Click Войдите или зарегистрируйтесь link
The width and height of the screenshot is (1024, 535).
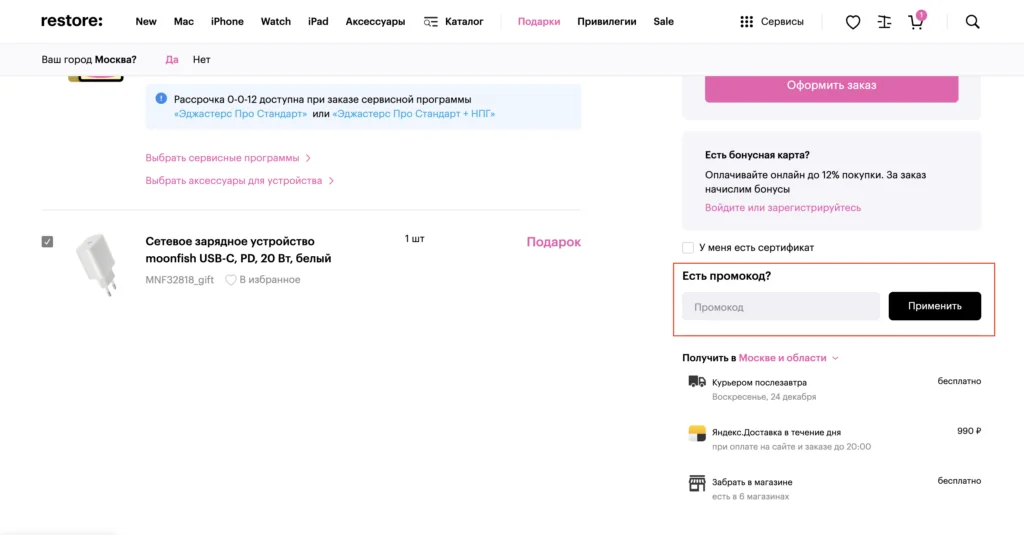pyautogui.click(x=782, y=208)
